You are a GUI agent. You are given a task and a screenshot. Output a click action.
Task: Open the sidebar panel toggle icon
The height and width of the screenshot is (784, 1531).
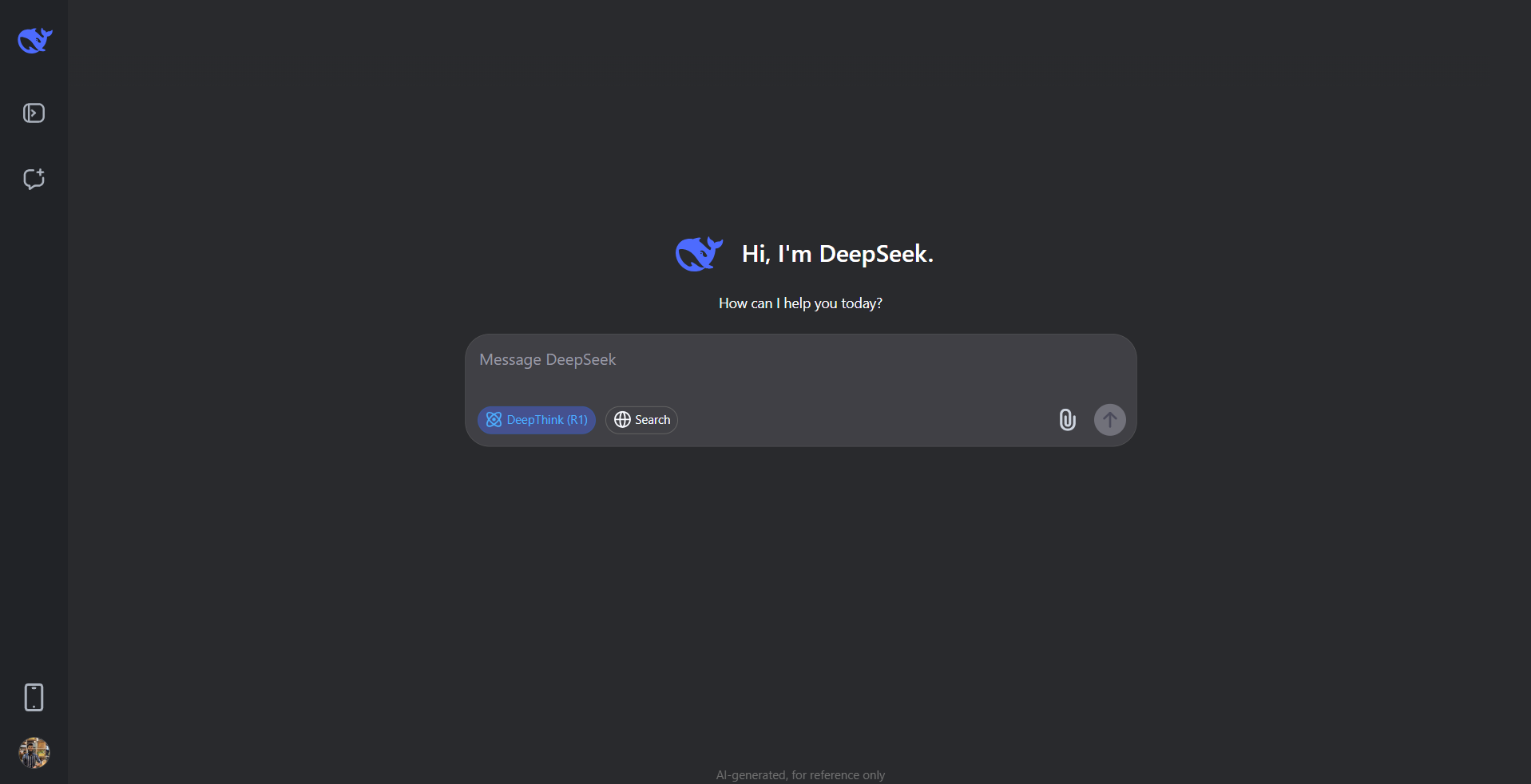pyautogui.click(x=34, y=113)
